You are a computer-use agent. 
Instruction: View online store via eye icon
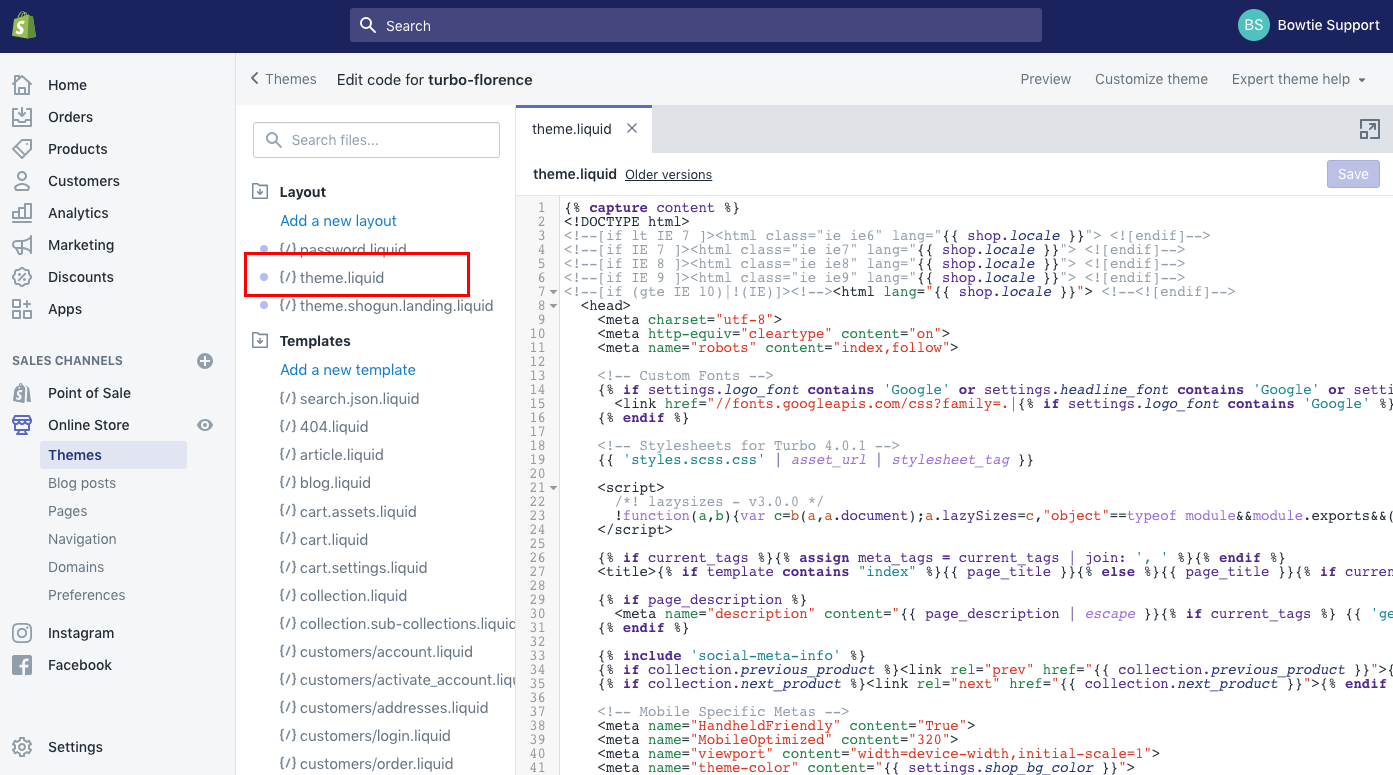(x=205, y=425)
